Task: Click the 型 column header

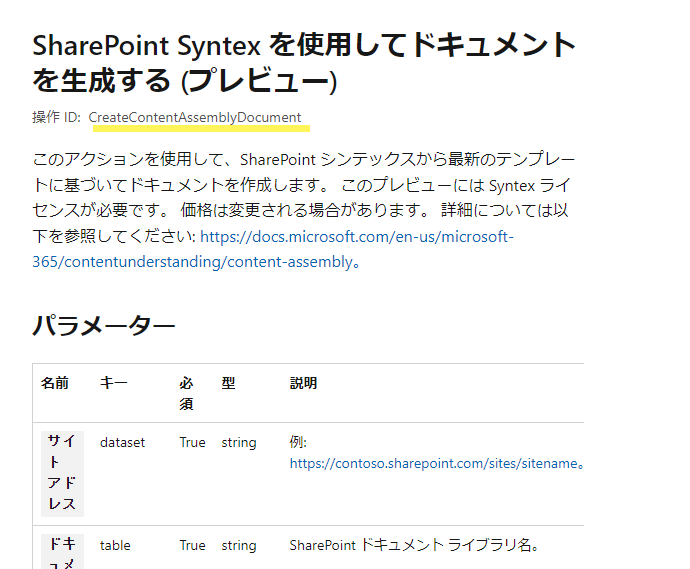Action: [228, 383]
